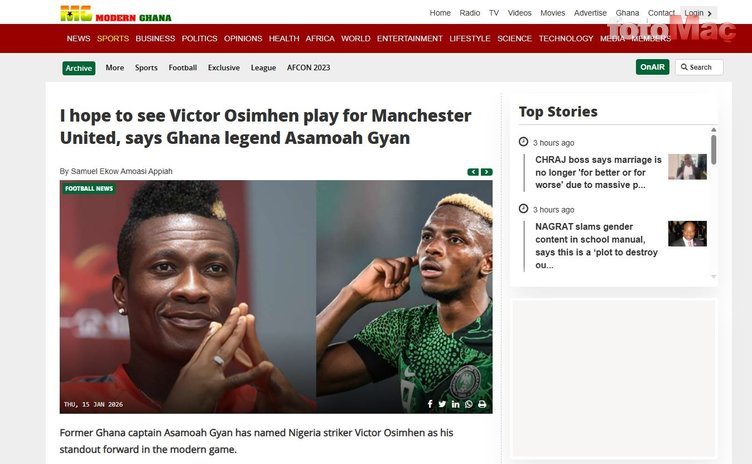Click the OnAIR button

[652, 67]
